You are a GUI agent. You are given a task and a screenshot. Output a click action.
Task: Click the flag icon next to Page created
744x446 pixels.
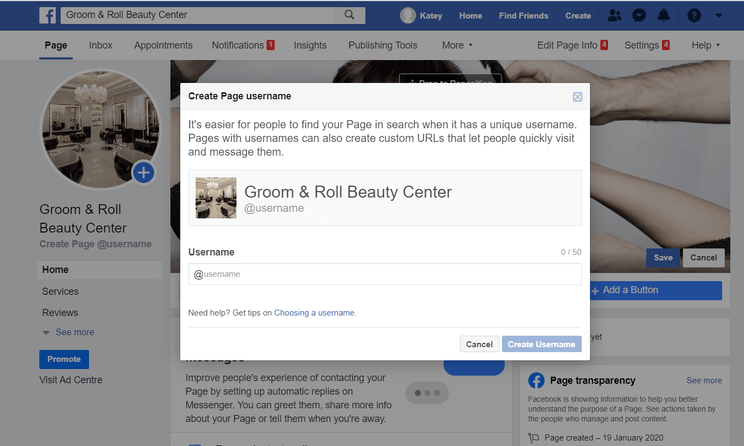(534, 437)
